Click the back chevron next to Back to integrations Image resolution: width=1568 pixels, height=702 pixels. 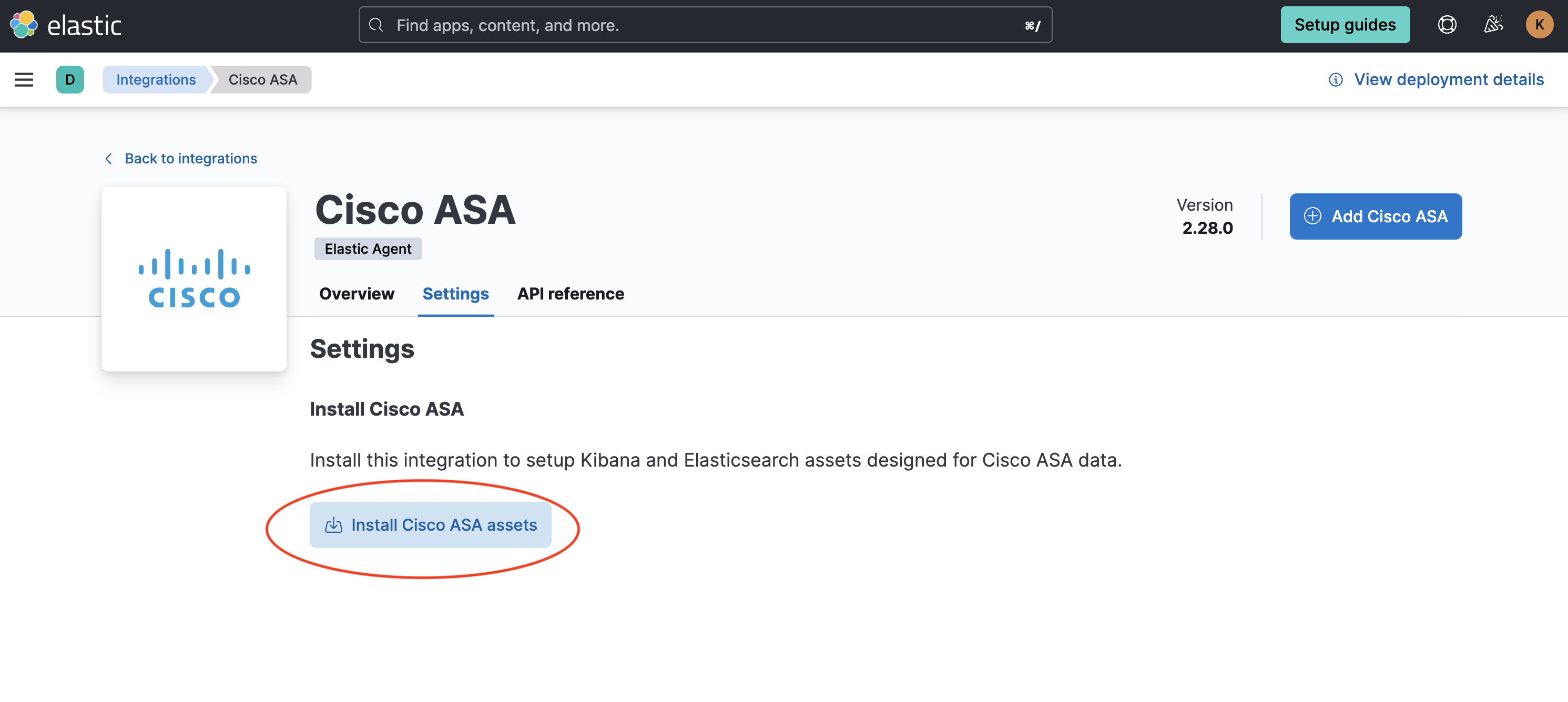point(108,158)
